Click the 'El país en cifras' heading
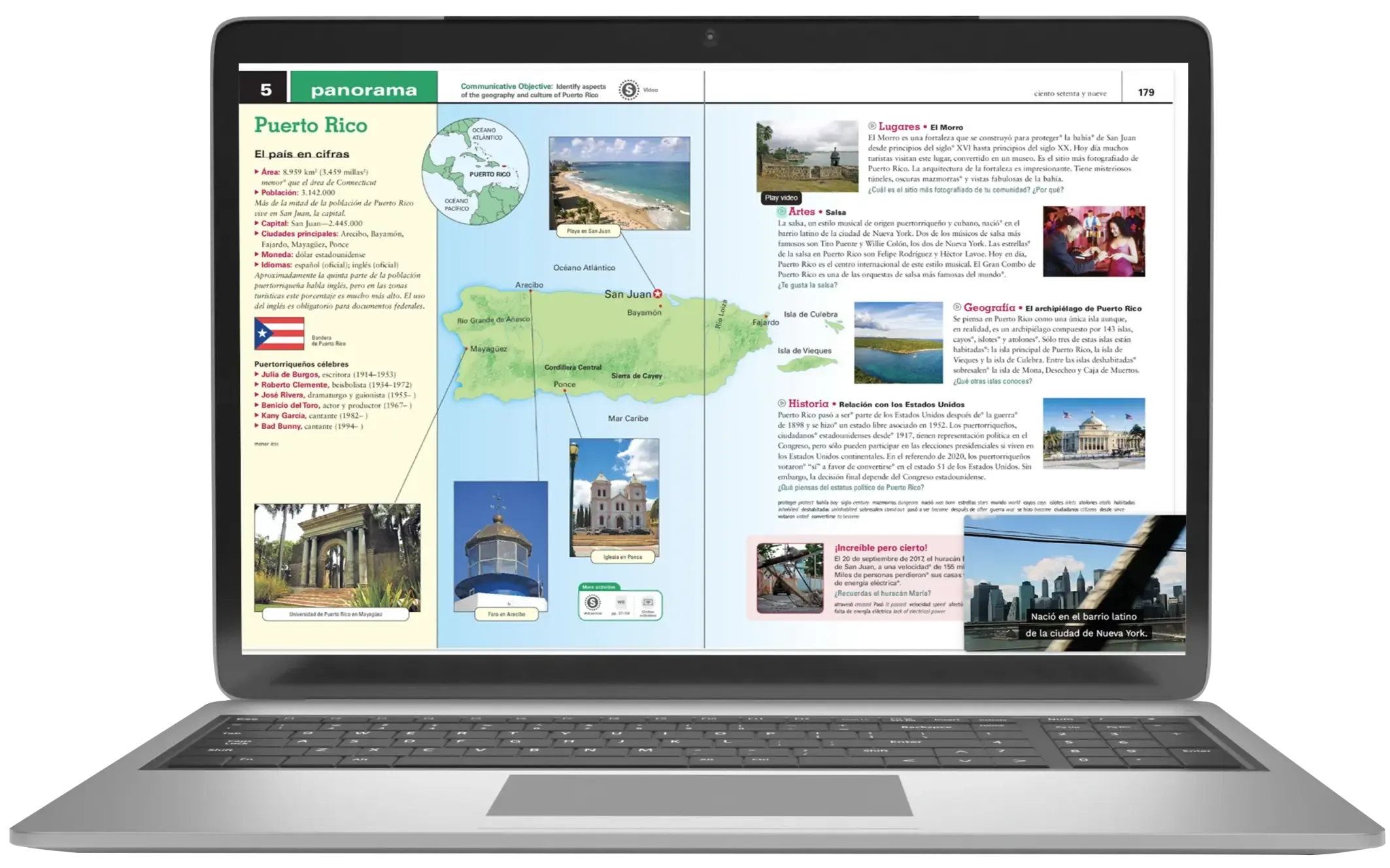 pos(301,154)
